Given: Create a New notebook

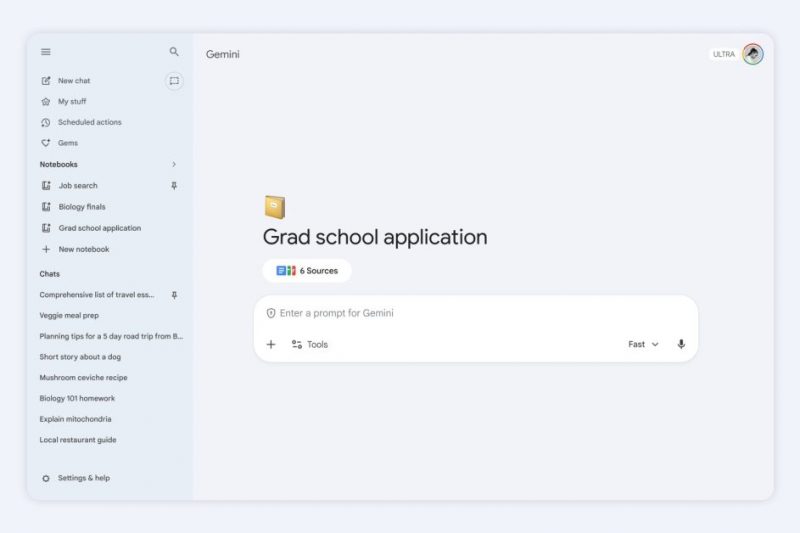Looking at the screenshot, I should (x=83, y=249).
